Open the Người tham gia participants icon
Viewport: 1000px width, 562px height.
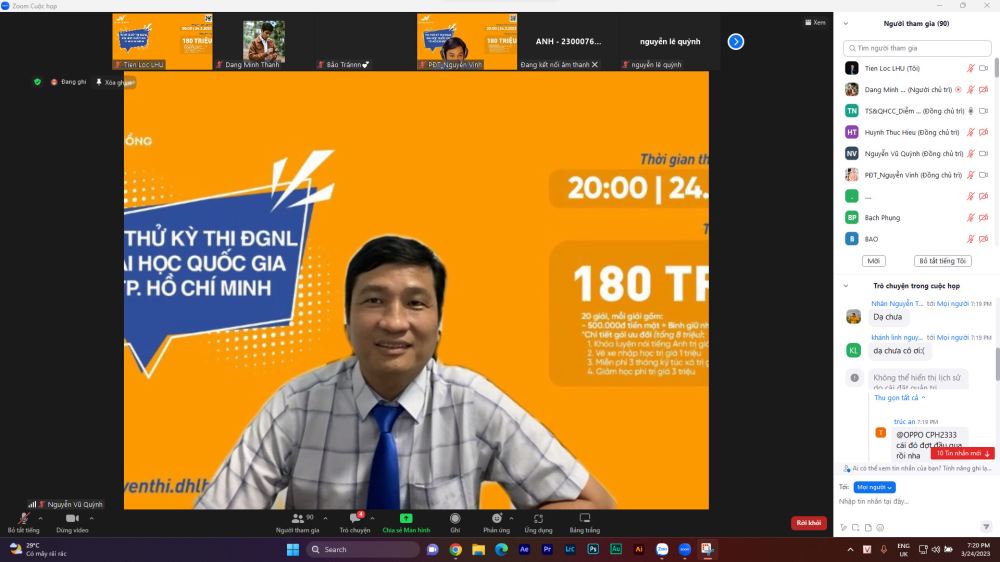click(297, 518)
